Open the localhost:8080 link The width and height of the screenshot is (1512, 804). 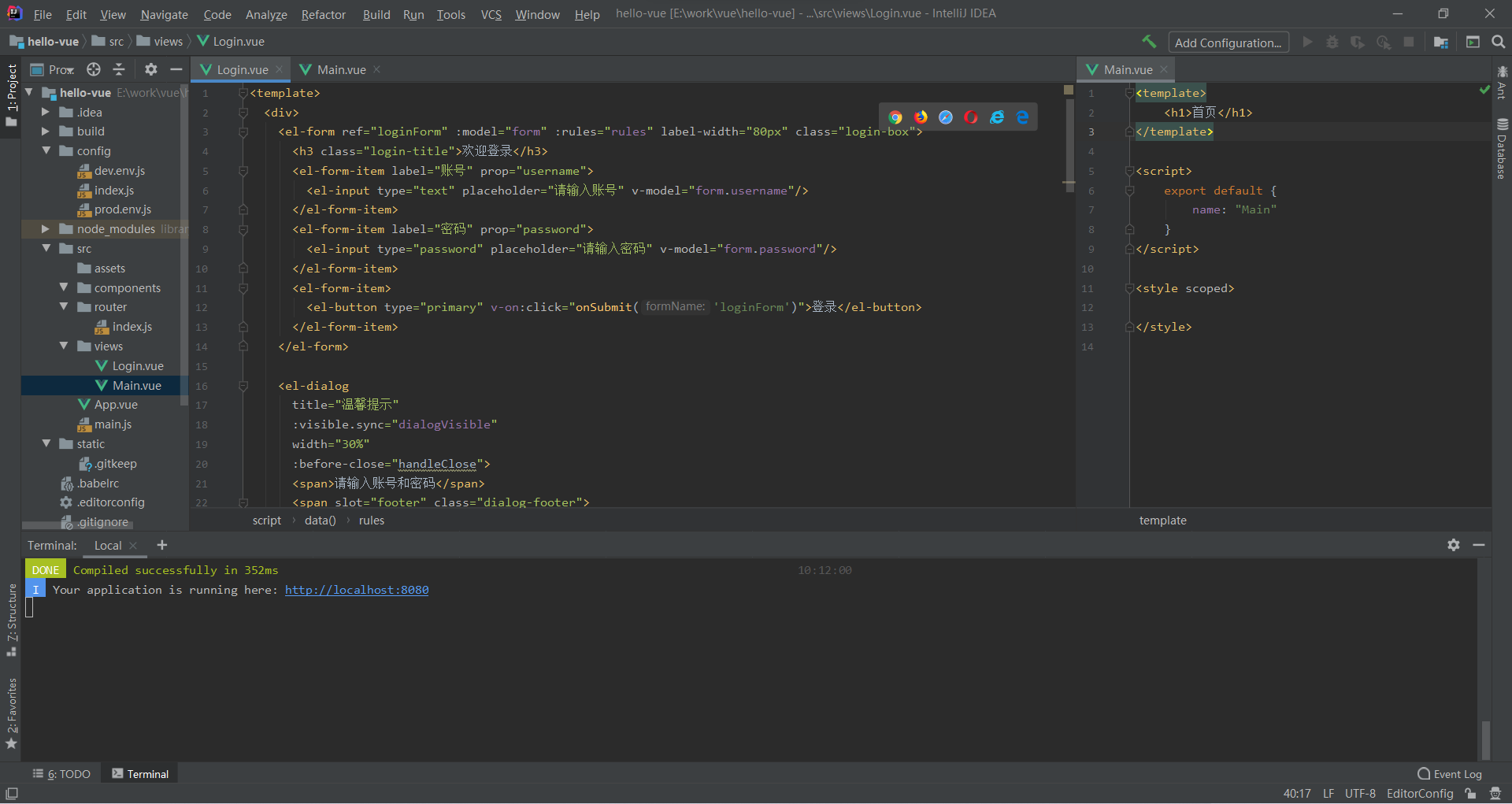pyautogui.click(x=357, y=590)
